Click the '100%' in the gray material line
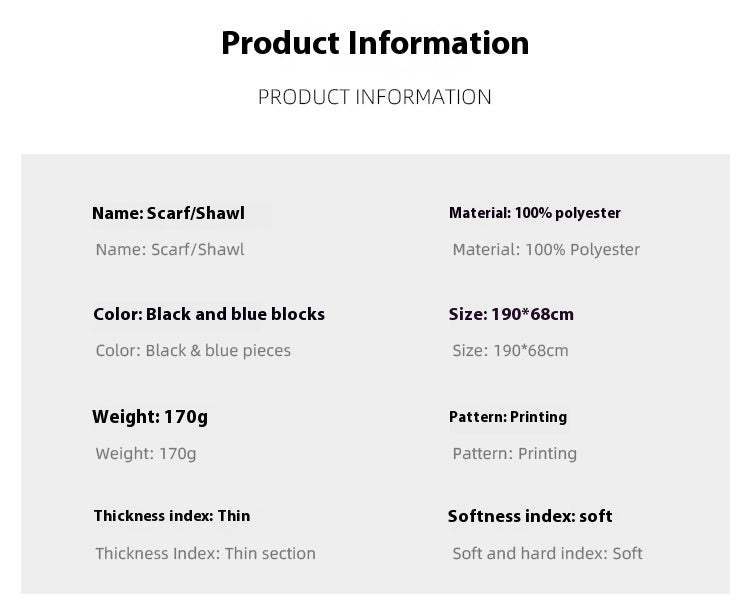Viewport: 750px width, 610px height. click(545, 250)
